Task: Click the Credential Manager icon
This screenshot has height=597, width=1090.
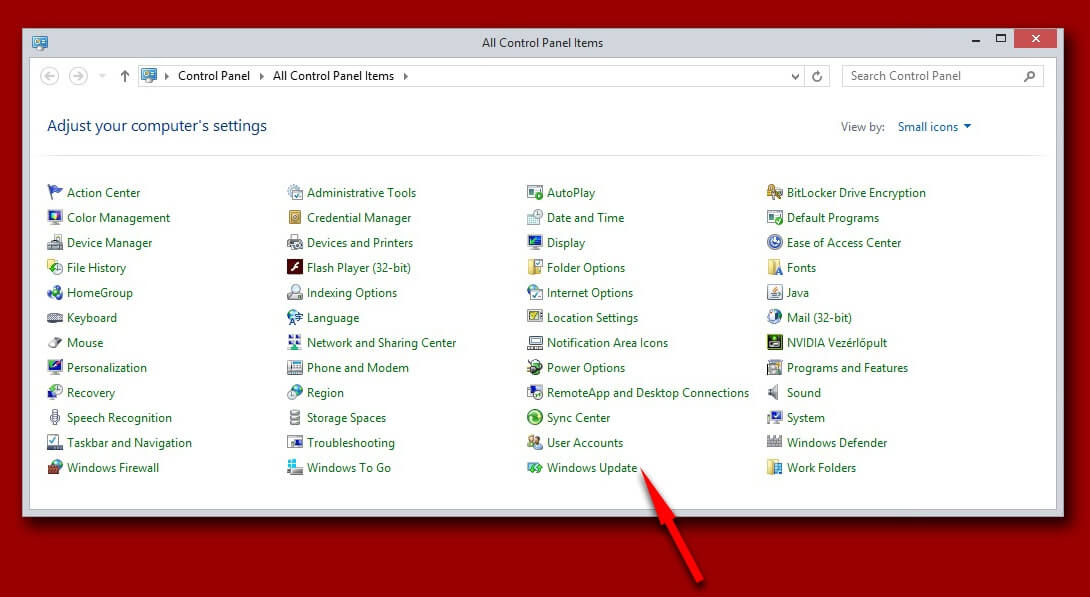Action: point(295,217)
